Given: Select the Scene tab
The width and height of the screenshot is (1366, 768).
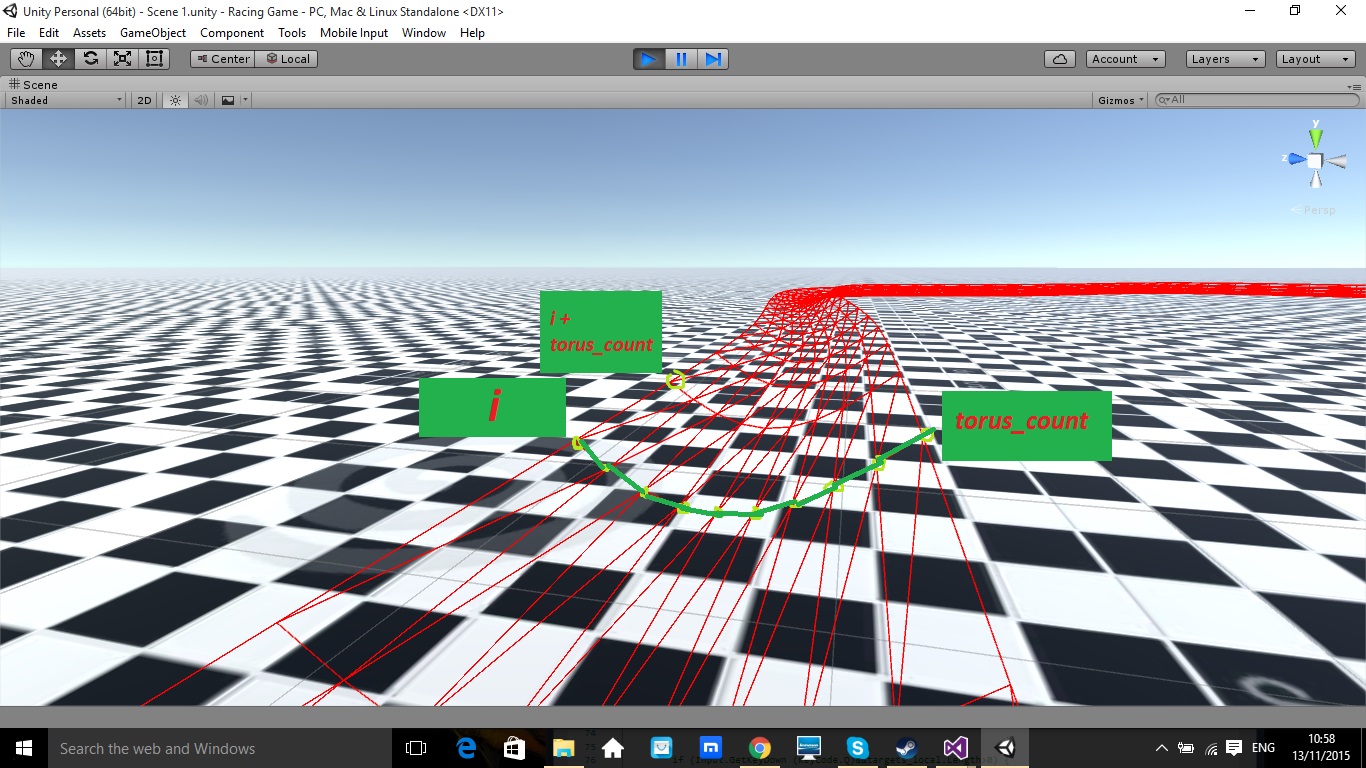Looking at the screenshot, I should (x=34, y=85).
